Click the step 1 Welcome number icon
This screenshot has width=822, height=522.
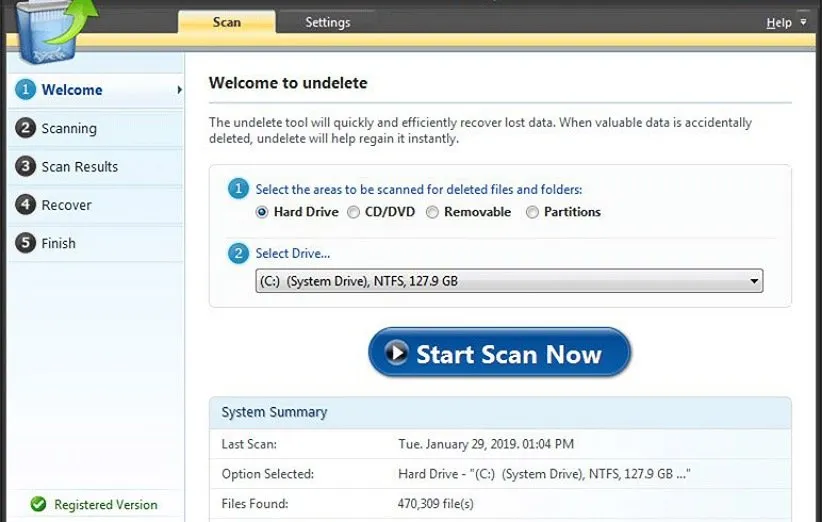coord(26,90)
